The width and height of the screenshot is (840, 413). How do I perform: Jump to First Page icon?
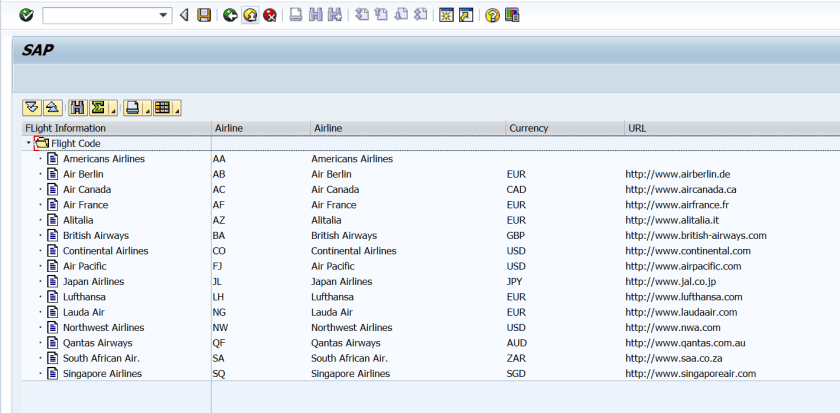pyautogui.click(x=362, y=15)
